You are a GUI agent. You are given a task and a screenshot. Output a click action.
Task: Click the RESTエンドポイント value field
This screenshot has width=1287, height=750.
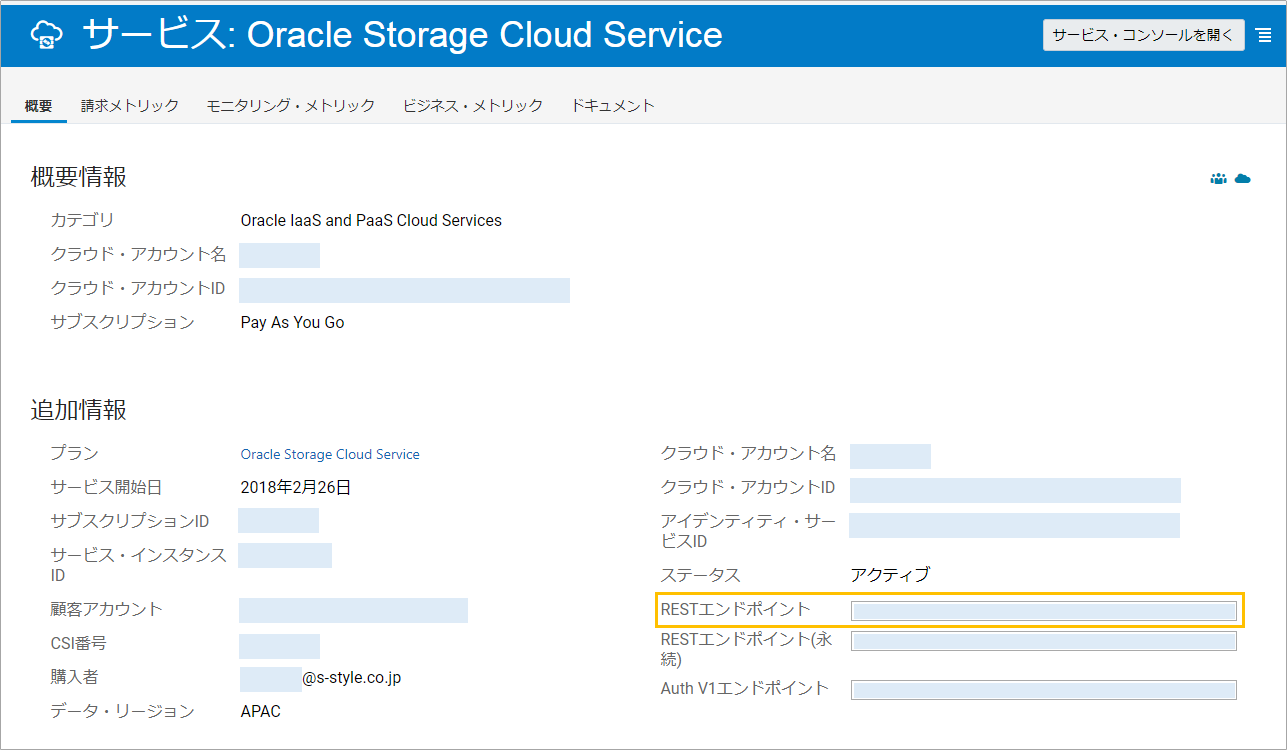[x=1044, y=611]
